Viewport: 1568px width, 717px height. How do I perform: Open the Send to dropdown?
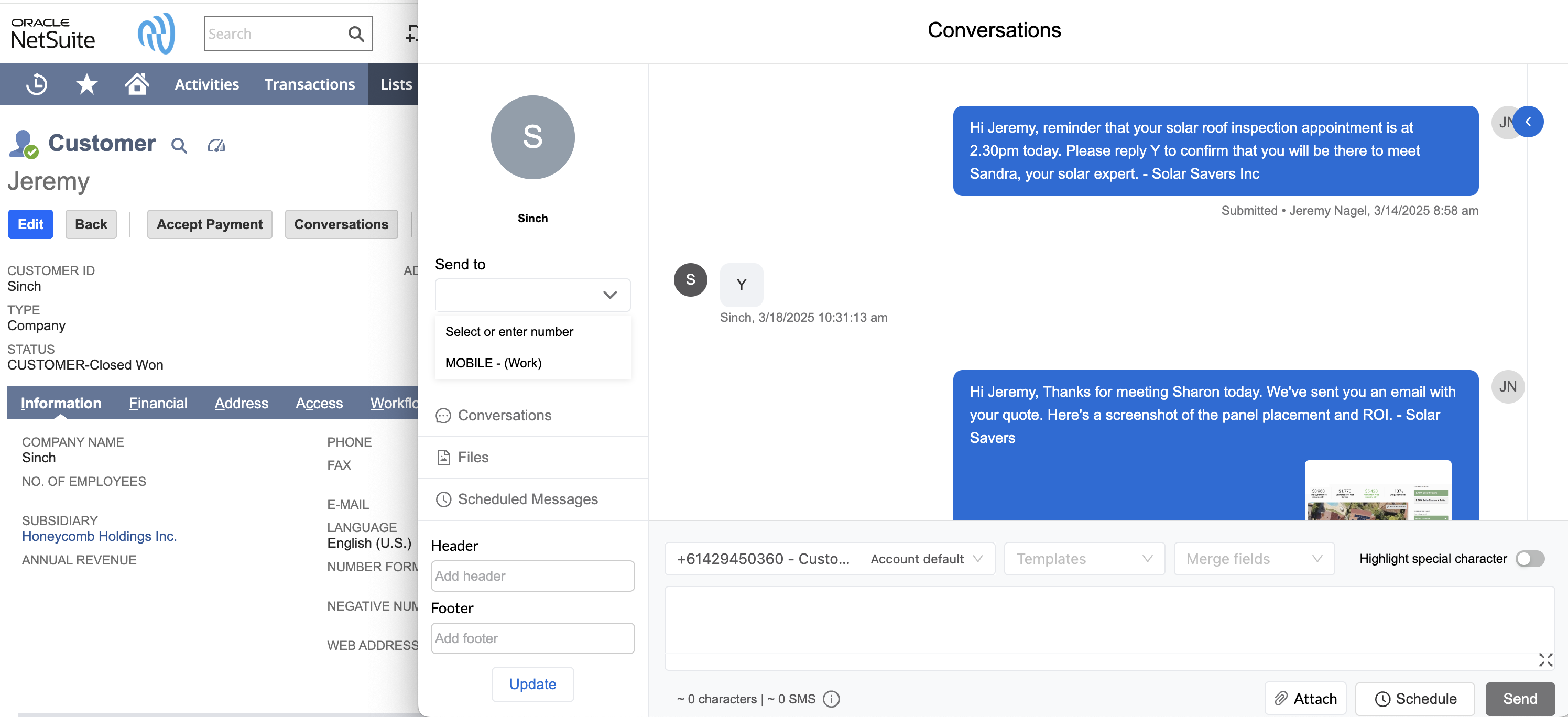coord(532,295)
